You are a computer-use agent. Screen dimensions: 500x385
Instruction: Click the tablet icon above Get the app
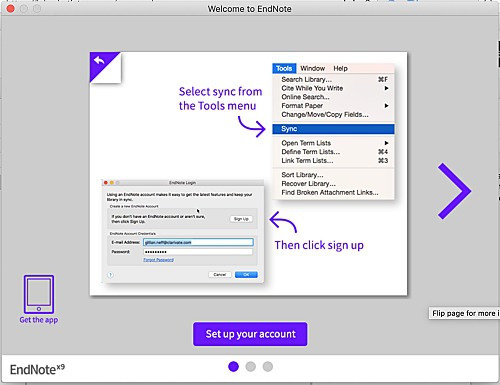(x=39, y=294)
